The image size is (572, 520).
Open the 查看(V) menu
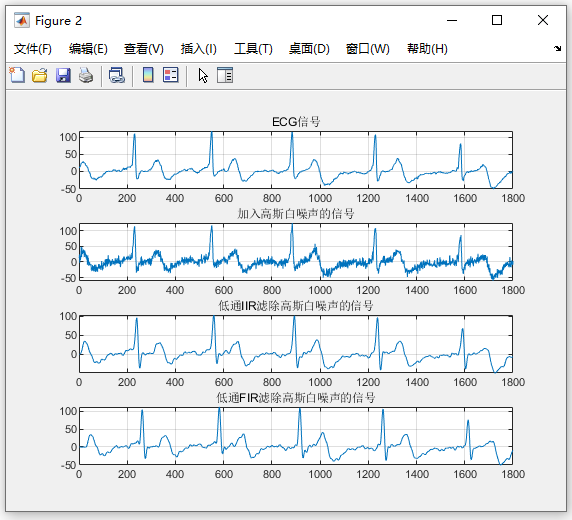[144, 49]
